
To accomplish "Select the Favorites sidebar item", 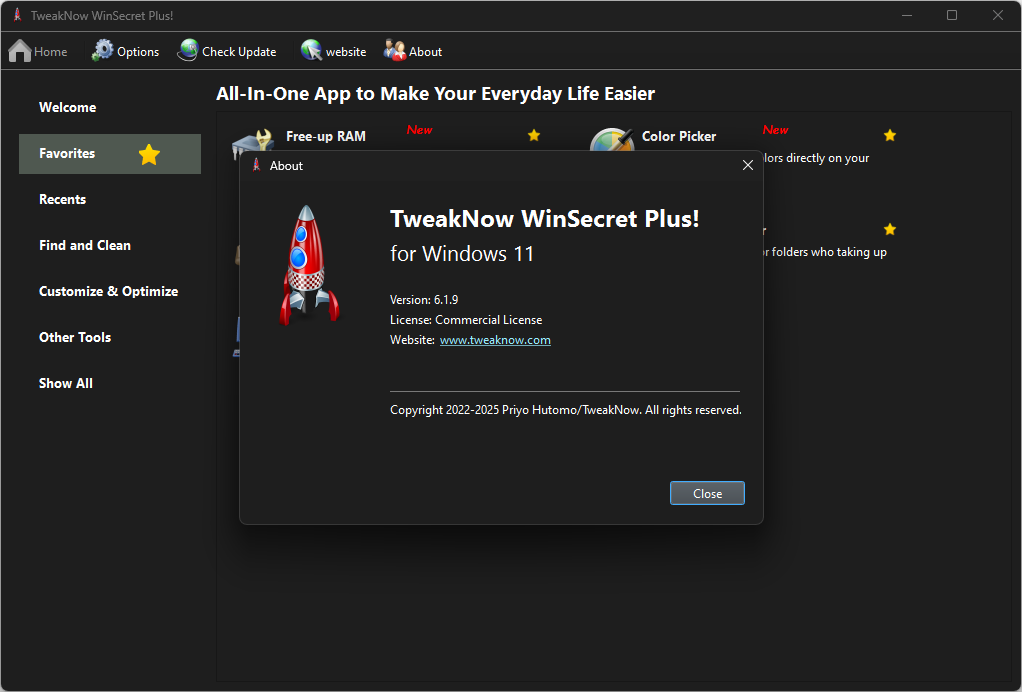I will pyautogui.click(x=110, y=154).
